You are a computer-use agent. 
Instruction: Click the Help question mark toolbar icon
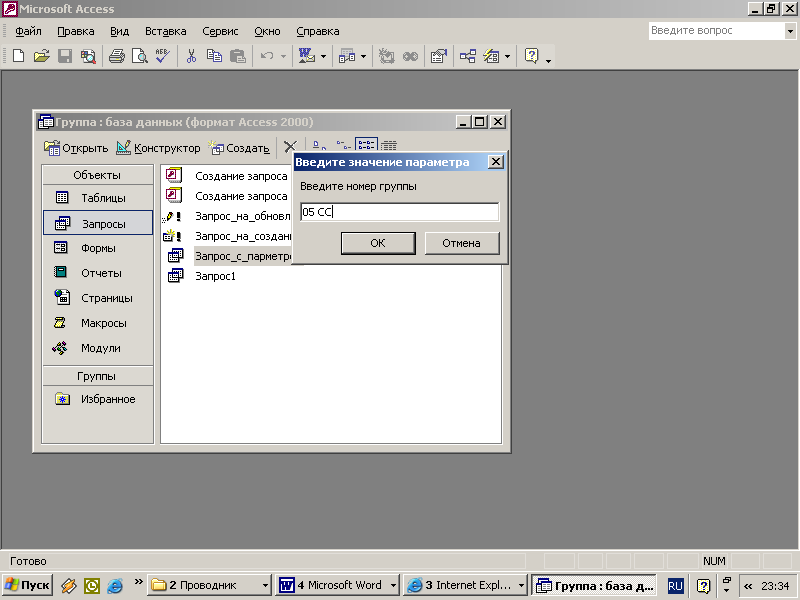pos(531,56)
